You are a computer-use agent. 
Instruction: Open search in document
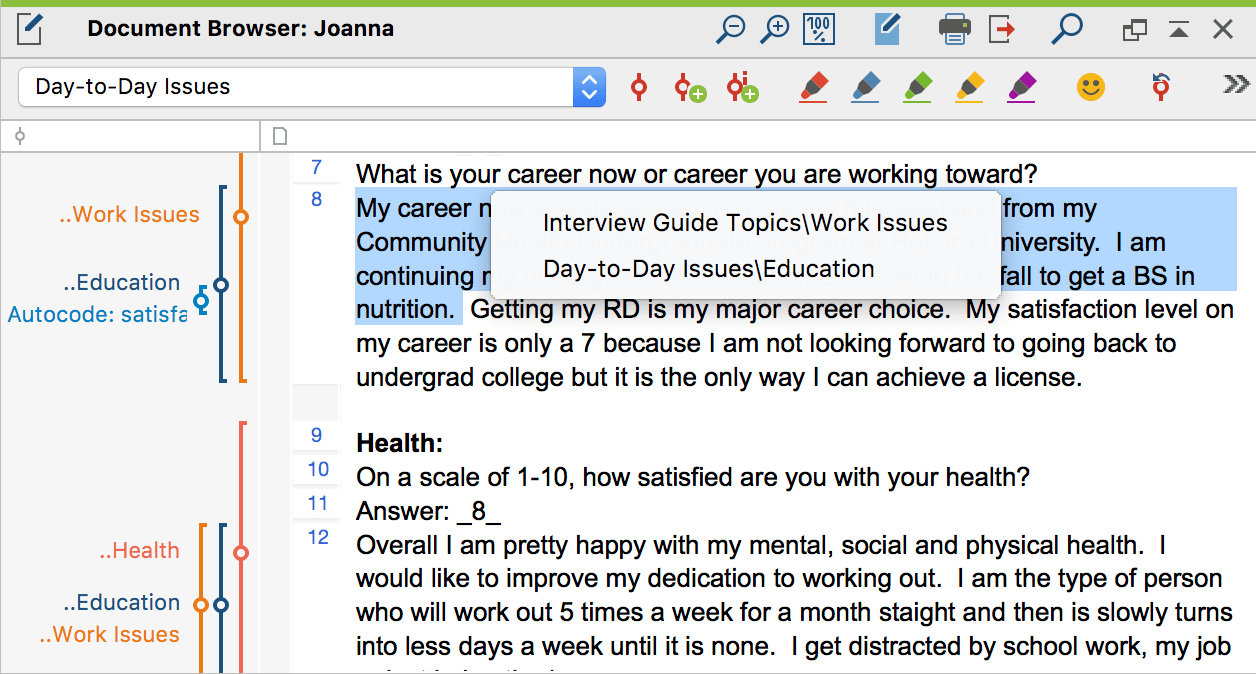(1067, 29)
